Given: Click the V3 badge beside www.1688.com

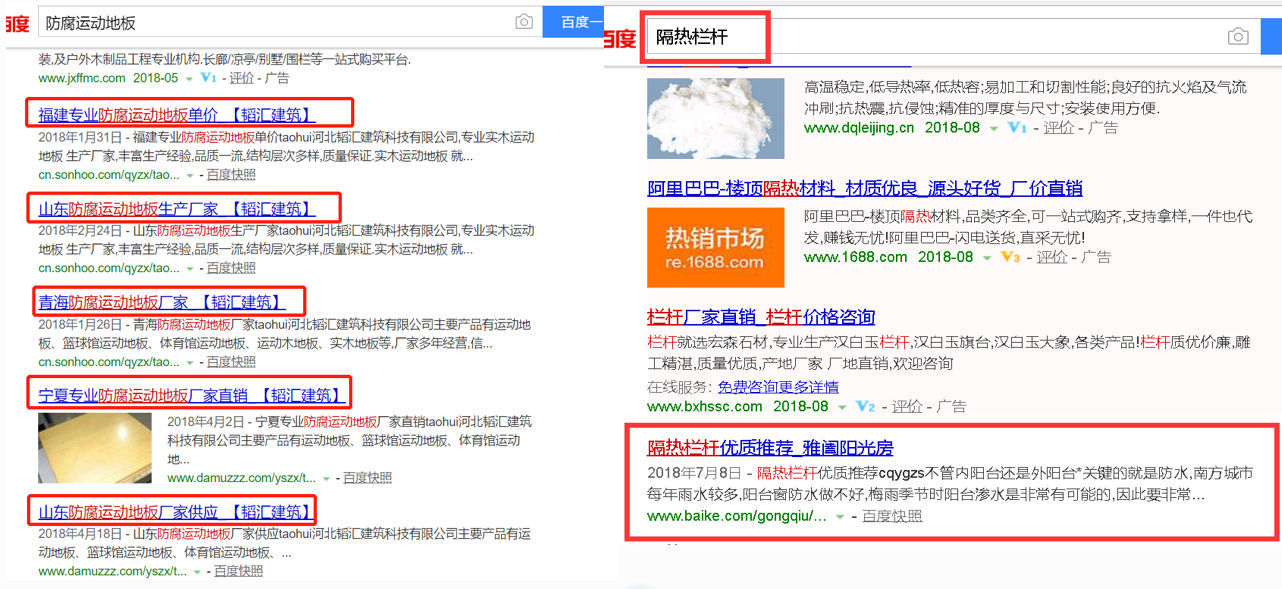Looking at the screenshot, I should point(1010,257).
